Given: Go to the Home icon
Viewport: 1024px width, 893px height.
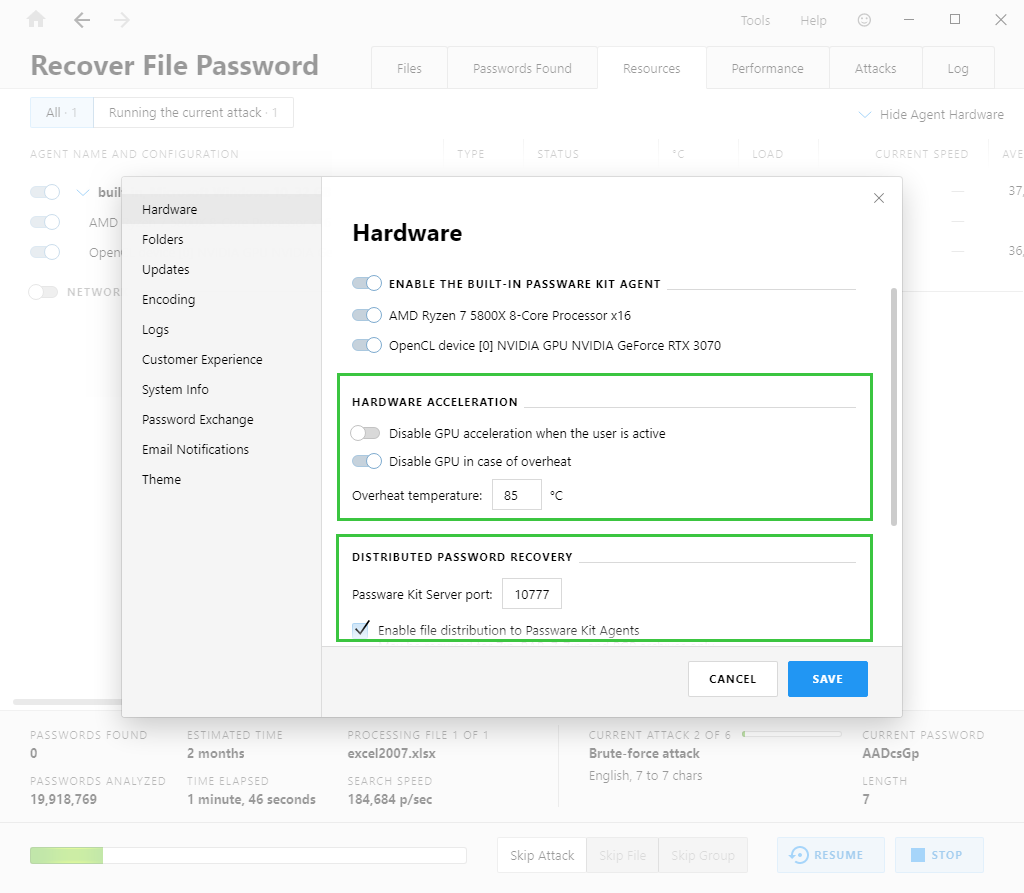Looking at the screenshot, I should (36, 20).
